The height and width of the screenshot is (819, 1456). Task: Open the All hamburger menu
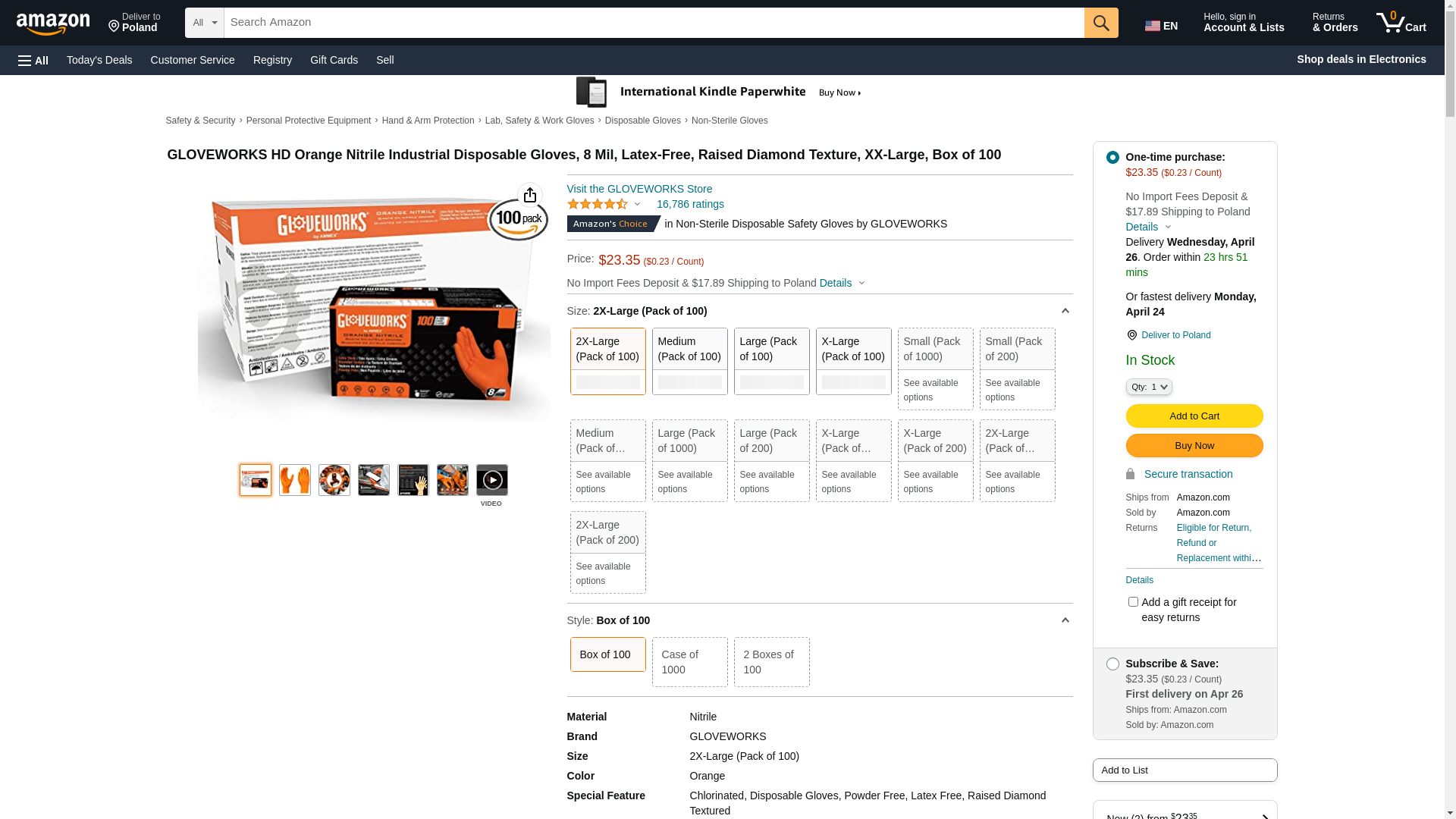tap(33, 60)
